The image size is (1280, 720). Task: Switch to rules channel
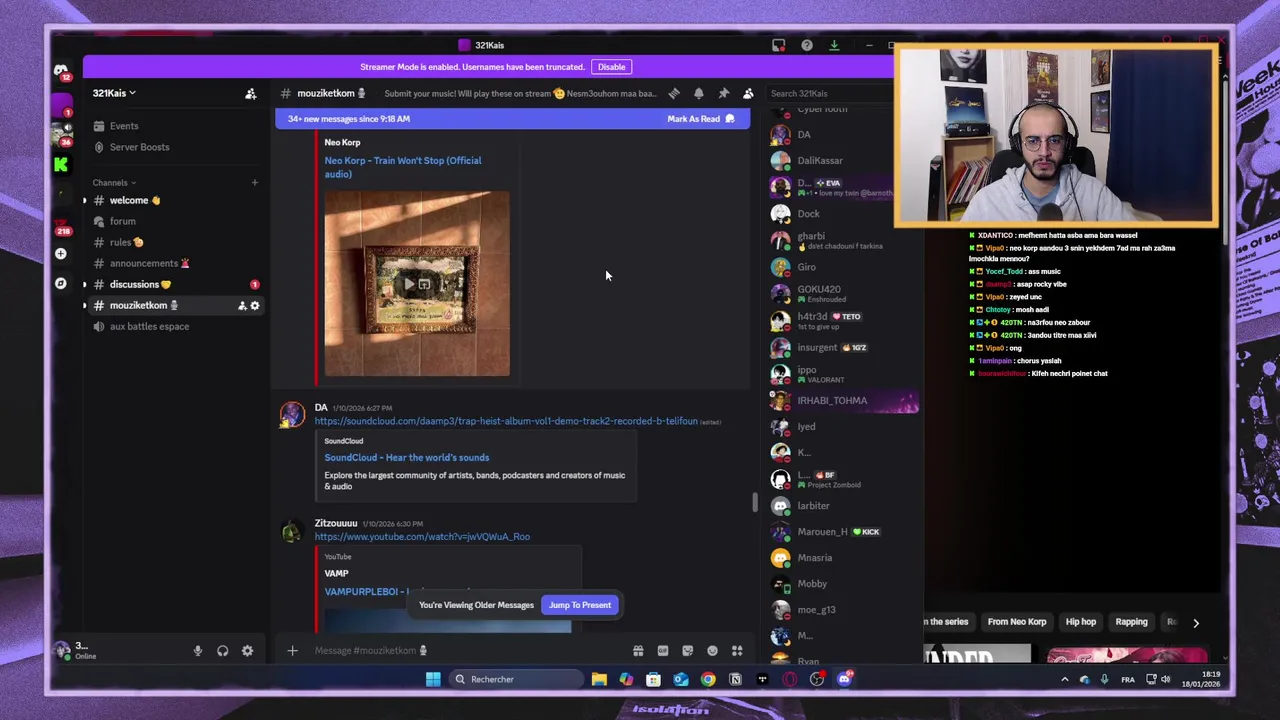tap(125, 242)
